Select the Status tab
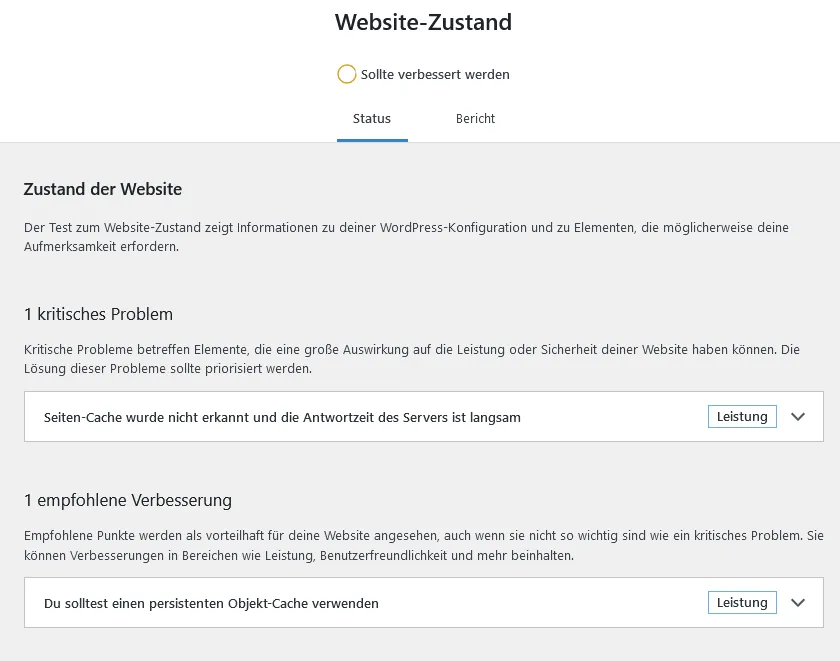Viewport: 840px width, 661px height. click(x=372, y=118)
